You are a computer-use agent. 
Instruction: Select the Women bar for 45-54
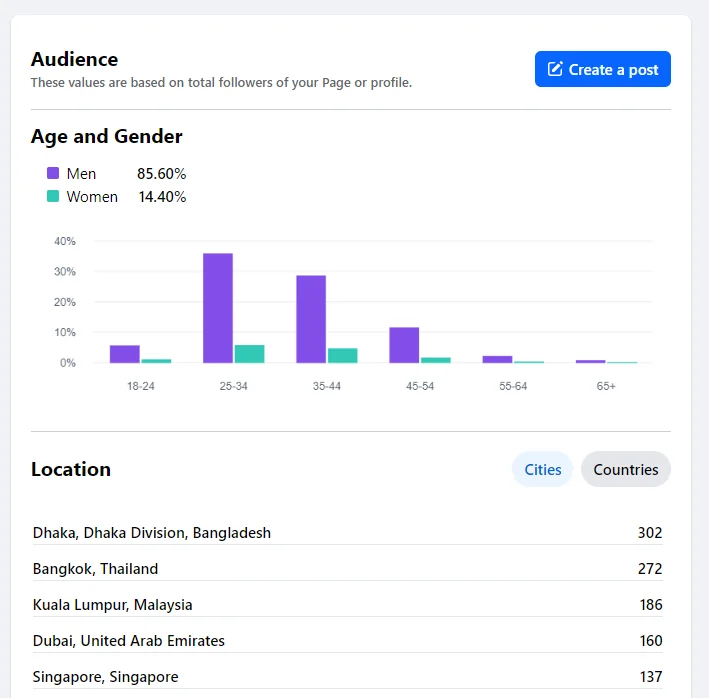436,360
